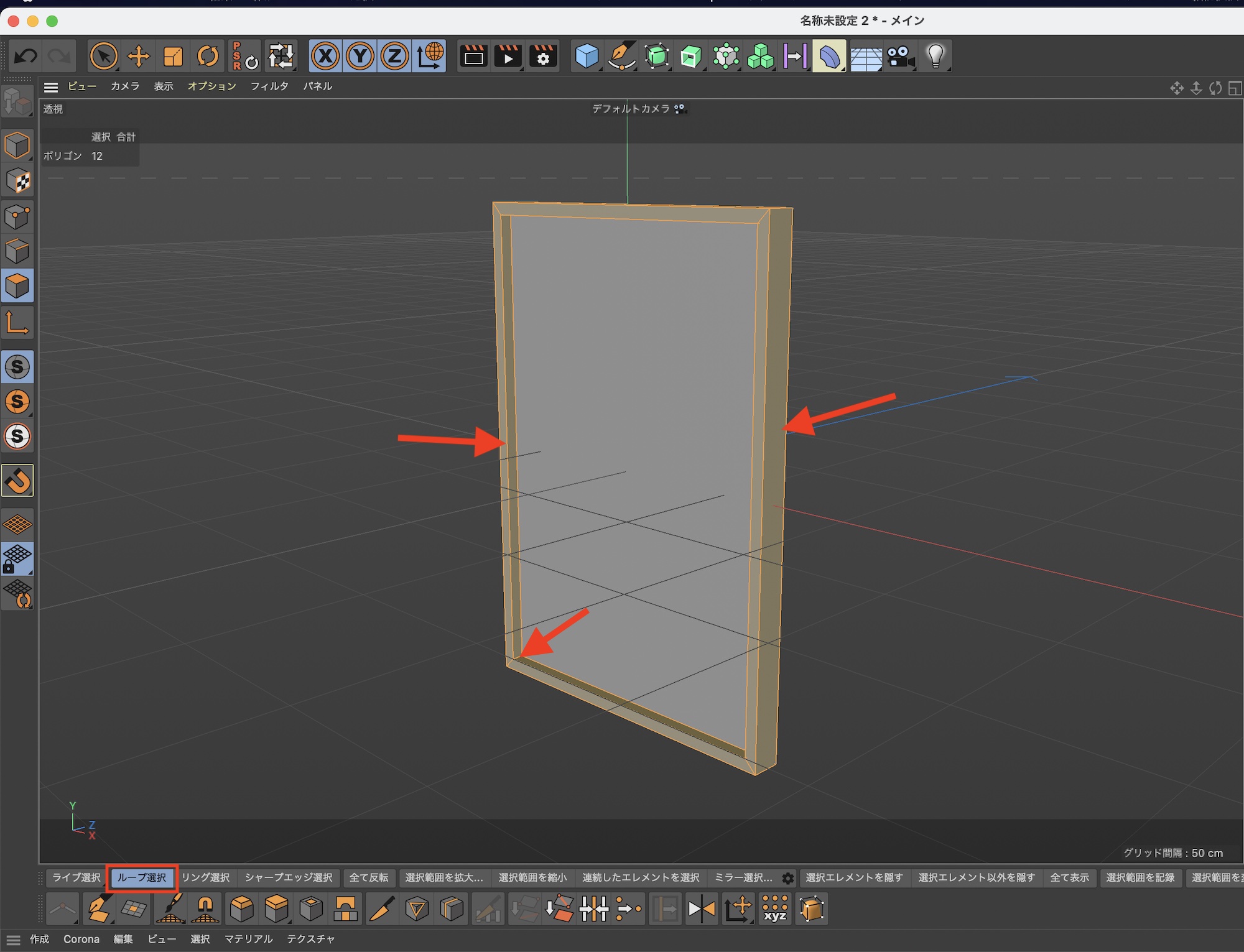Toggle Y axis lock
Screen dimensions: 1244x952
tap(360, 57)
